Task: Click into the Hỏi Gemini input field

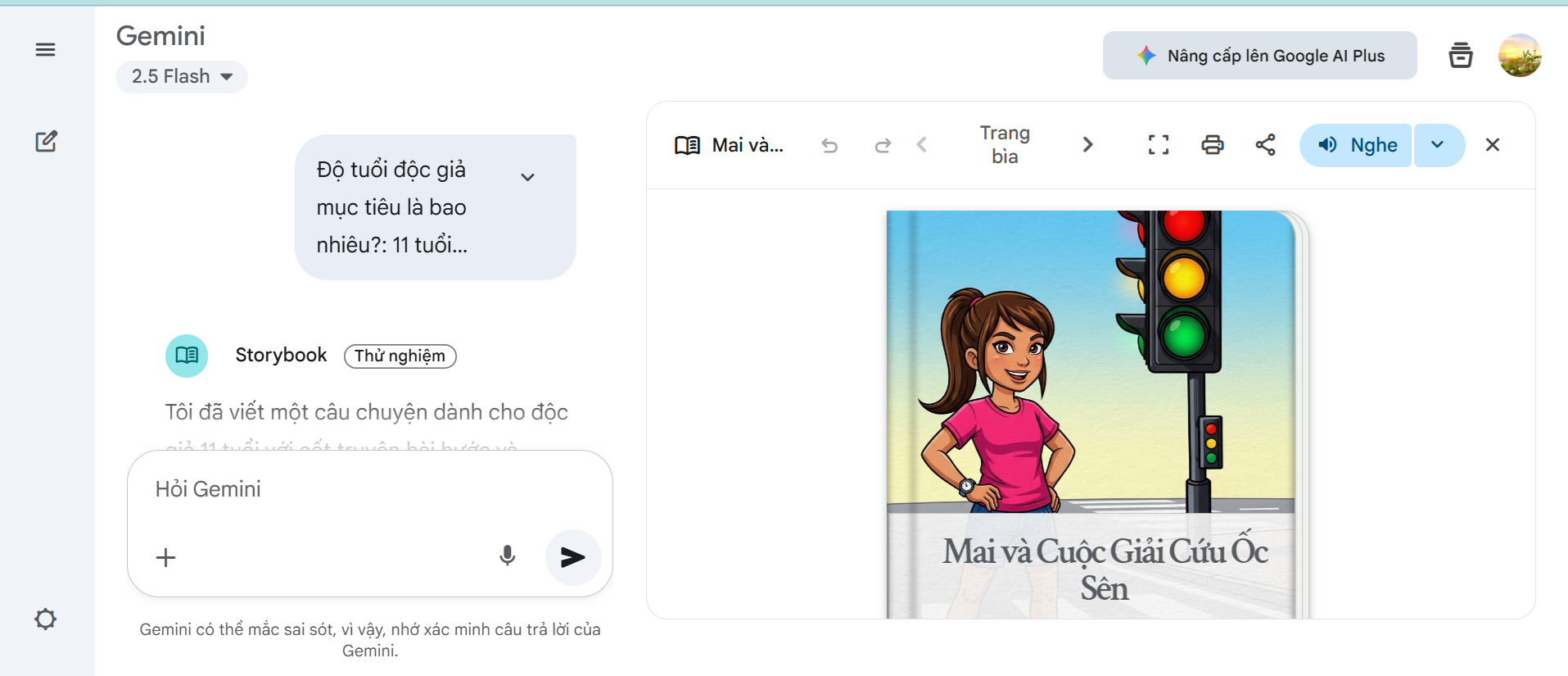Action: tap(368, 489)
